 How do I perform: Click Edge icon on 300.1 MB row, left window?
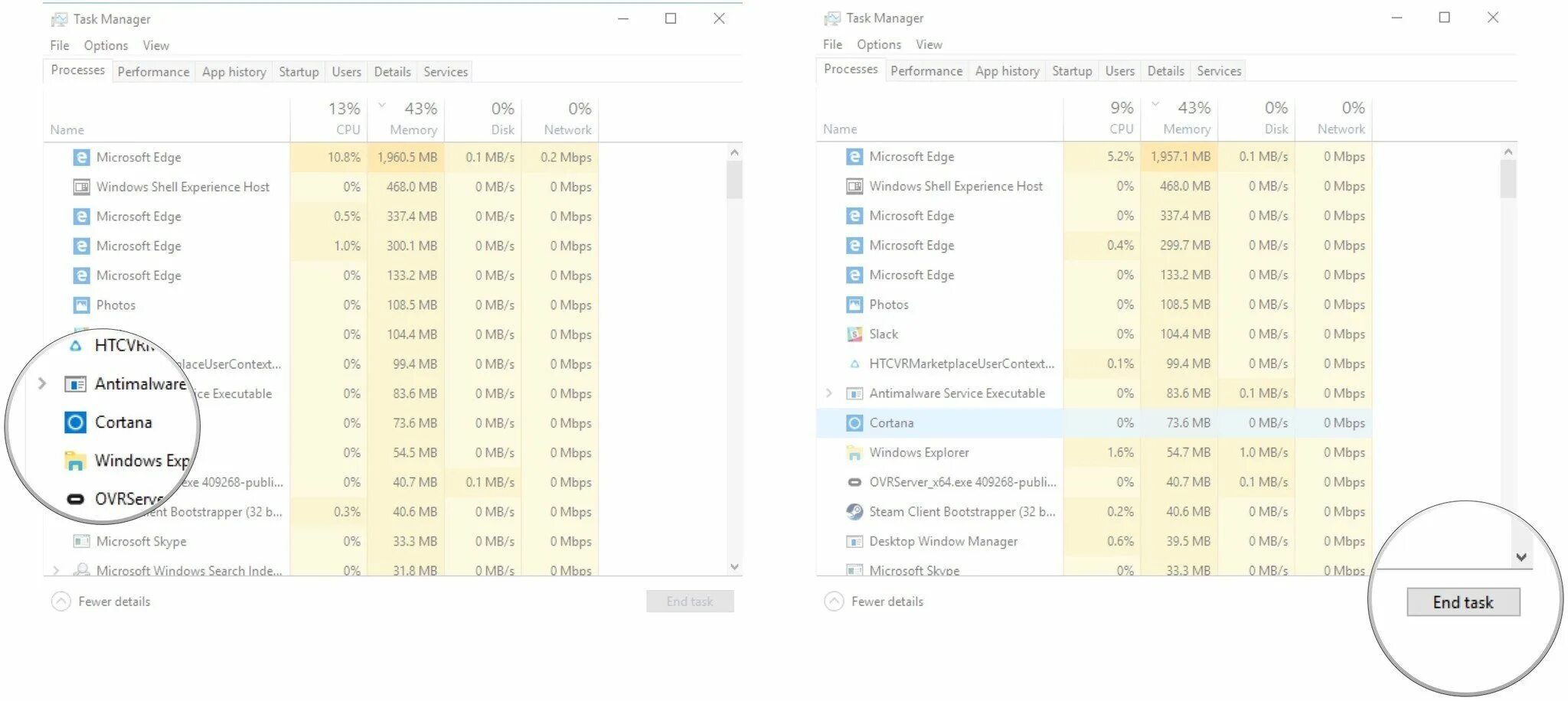81,246
